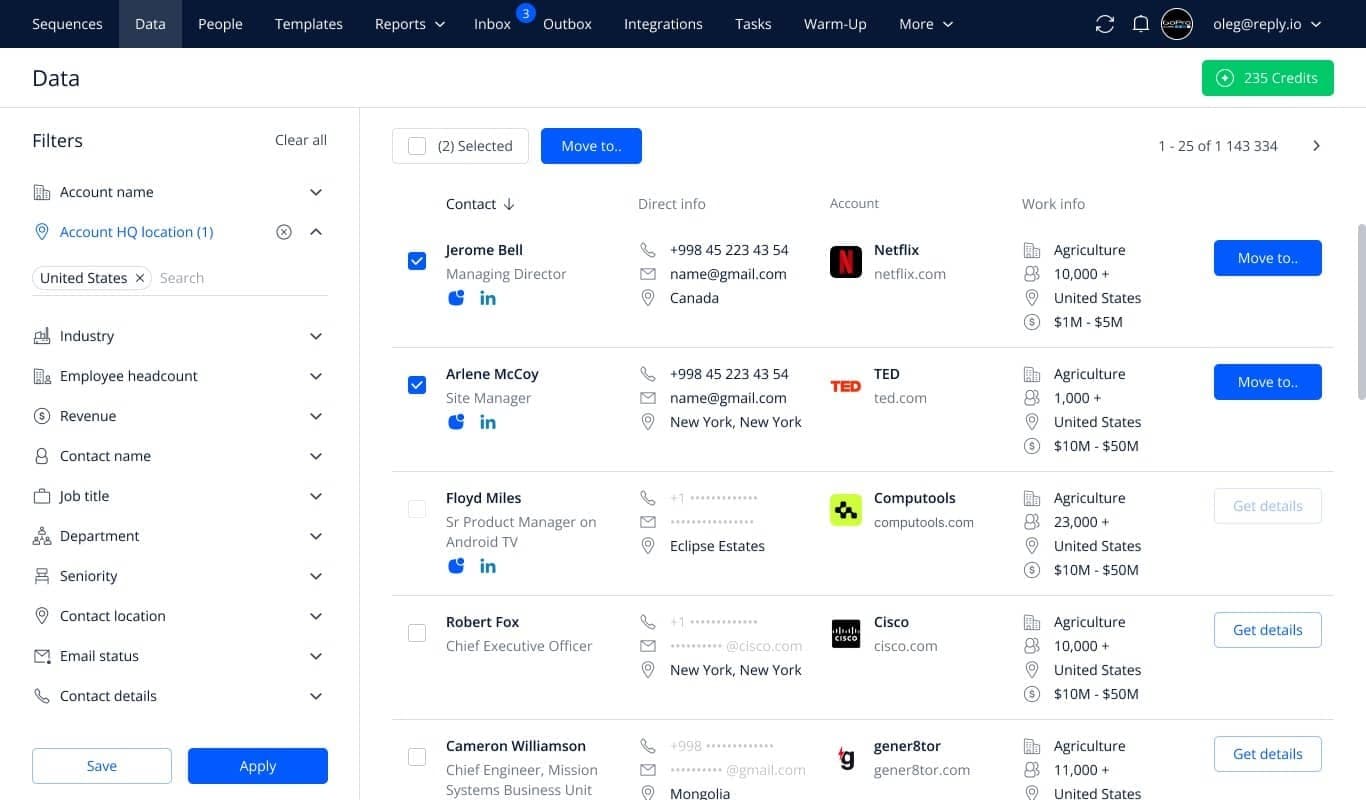Open the Inbox tab
The height and width of the screenshot is (800, 1366).
pyautogui.click(x=491, y=23)
